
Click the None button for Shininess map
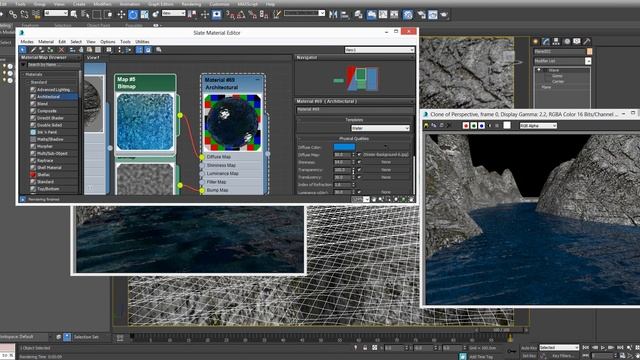pyautogui.click(x=386, y=162)
